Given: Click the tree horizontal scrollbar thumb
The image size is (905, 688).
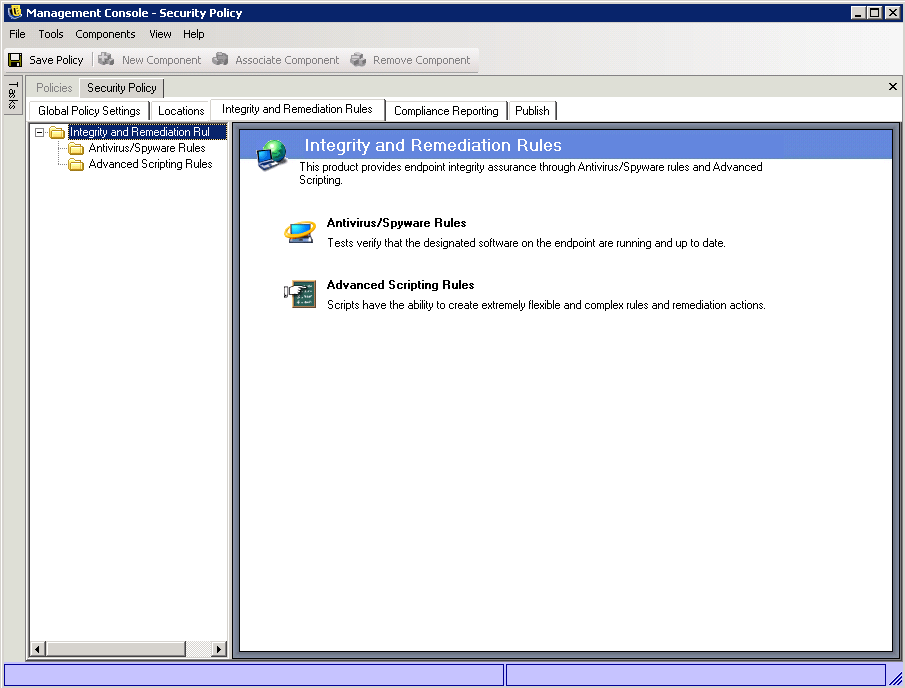Looking at the screenshot, I should tap(115, 649).
